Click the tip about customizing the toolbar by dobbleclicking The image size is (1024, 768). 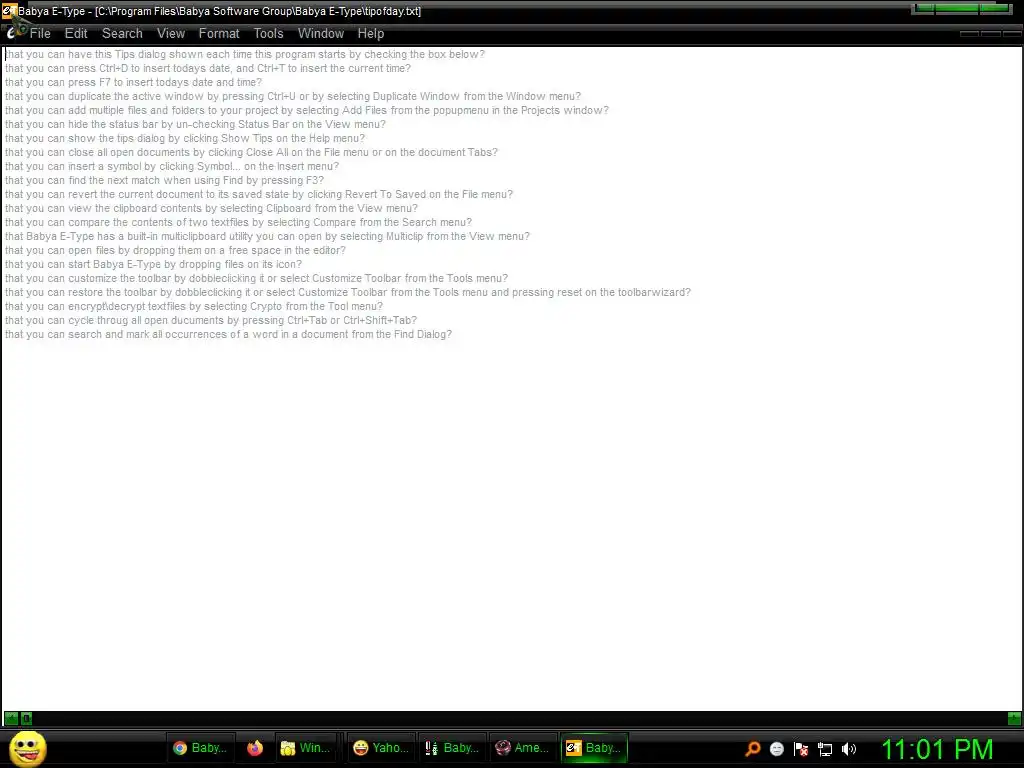point(256,278)
